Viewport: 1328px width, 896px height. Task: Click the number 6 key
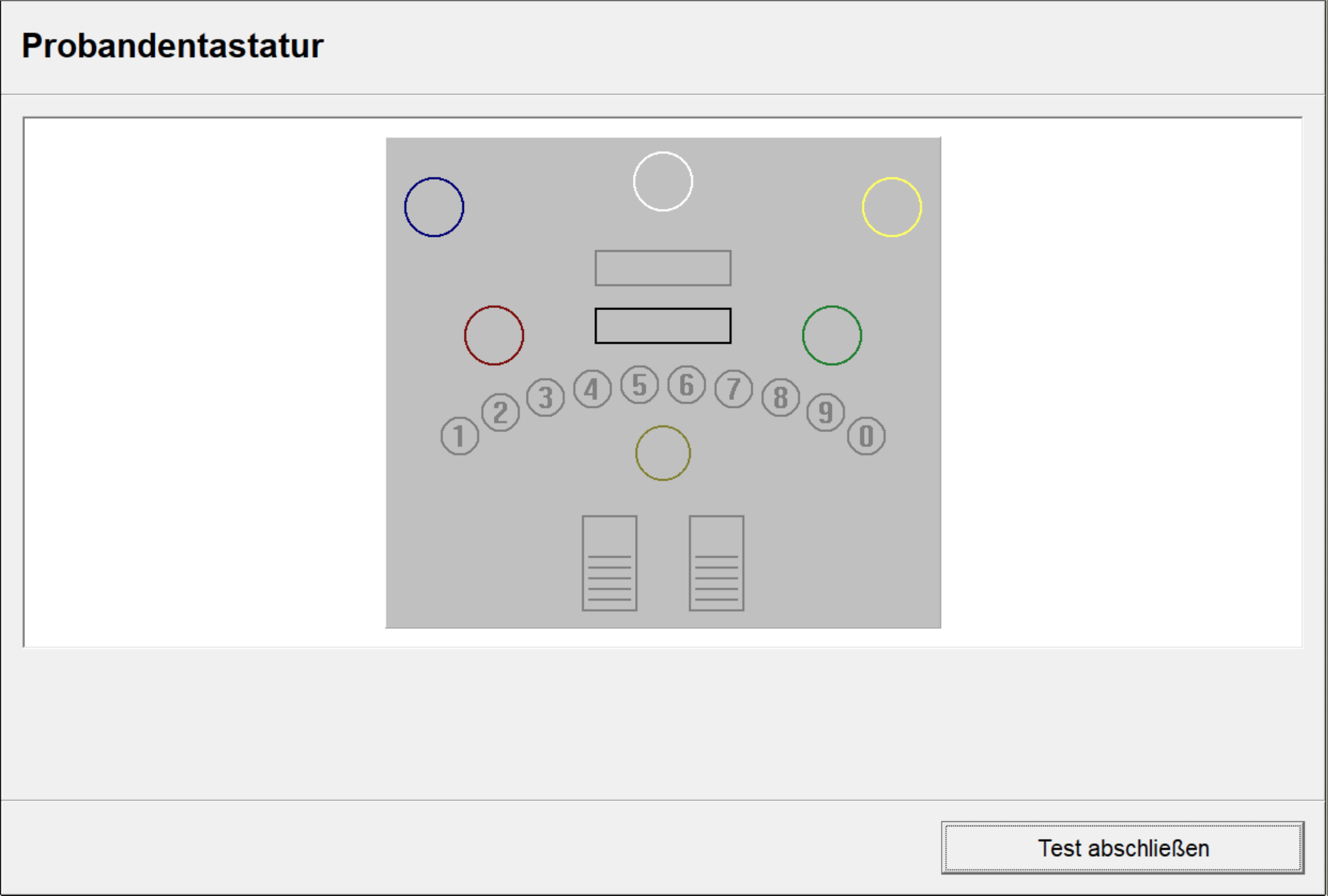[x=686, y=386]
